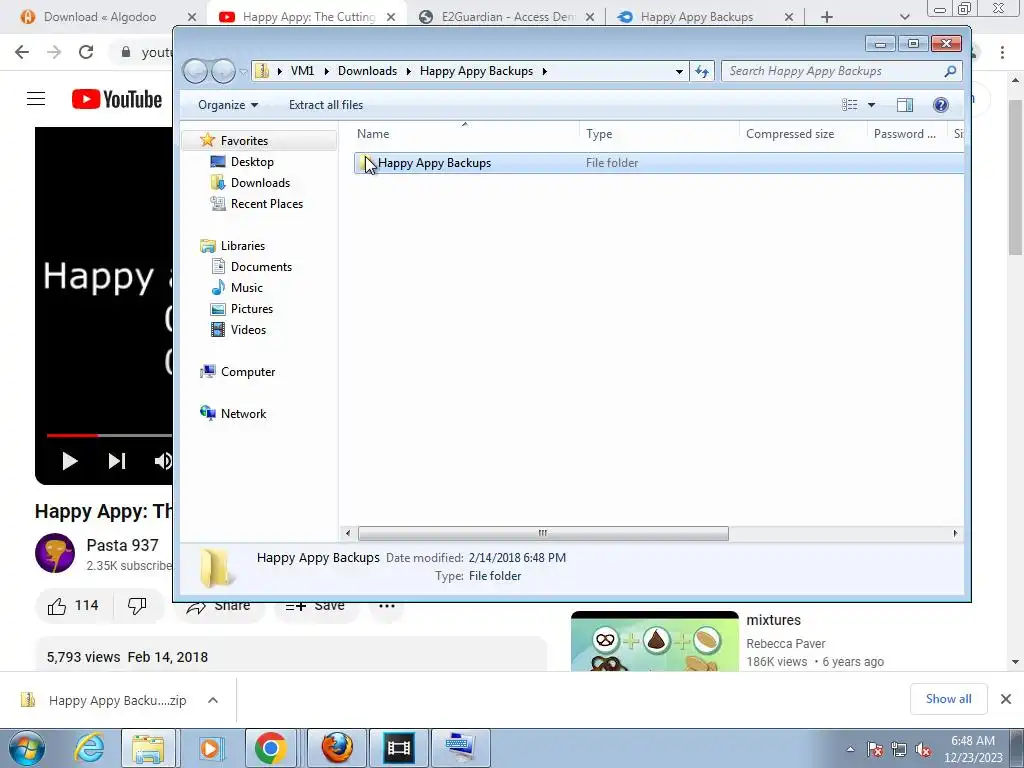Select Downloads in the address breadcrumb

[367, 71]
